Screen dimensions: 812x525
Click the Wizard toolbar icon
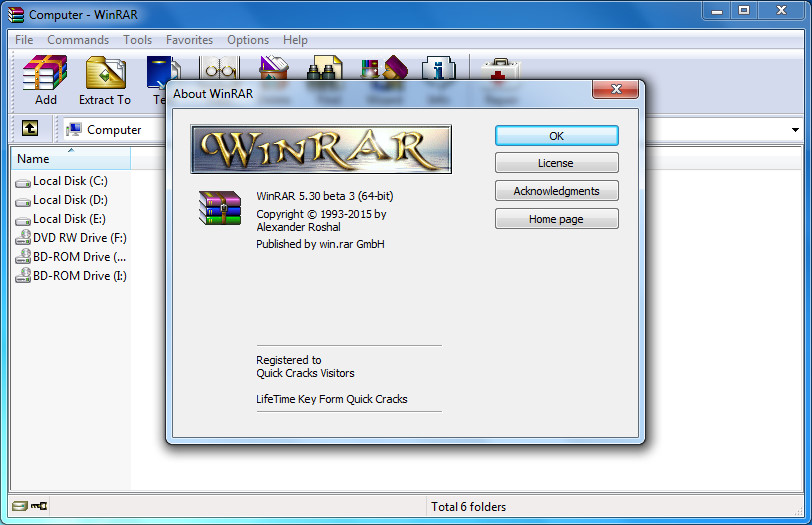[384, 68]
